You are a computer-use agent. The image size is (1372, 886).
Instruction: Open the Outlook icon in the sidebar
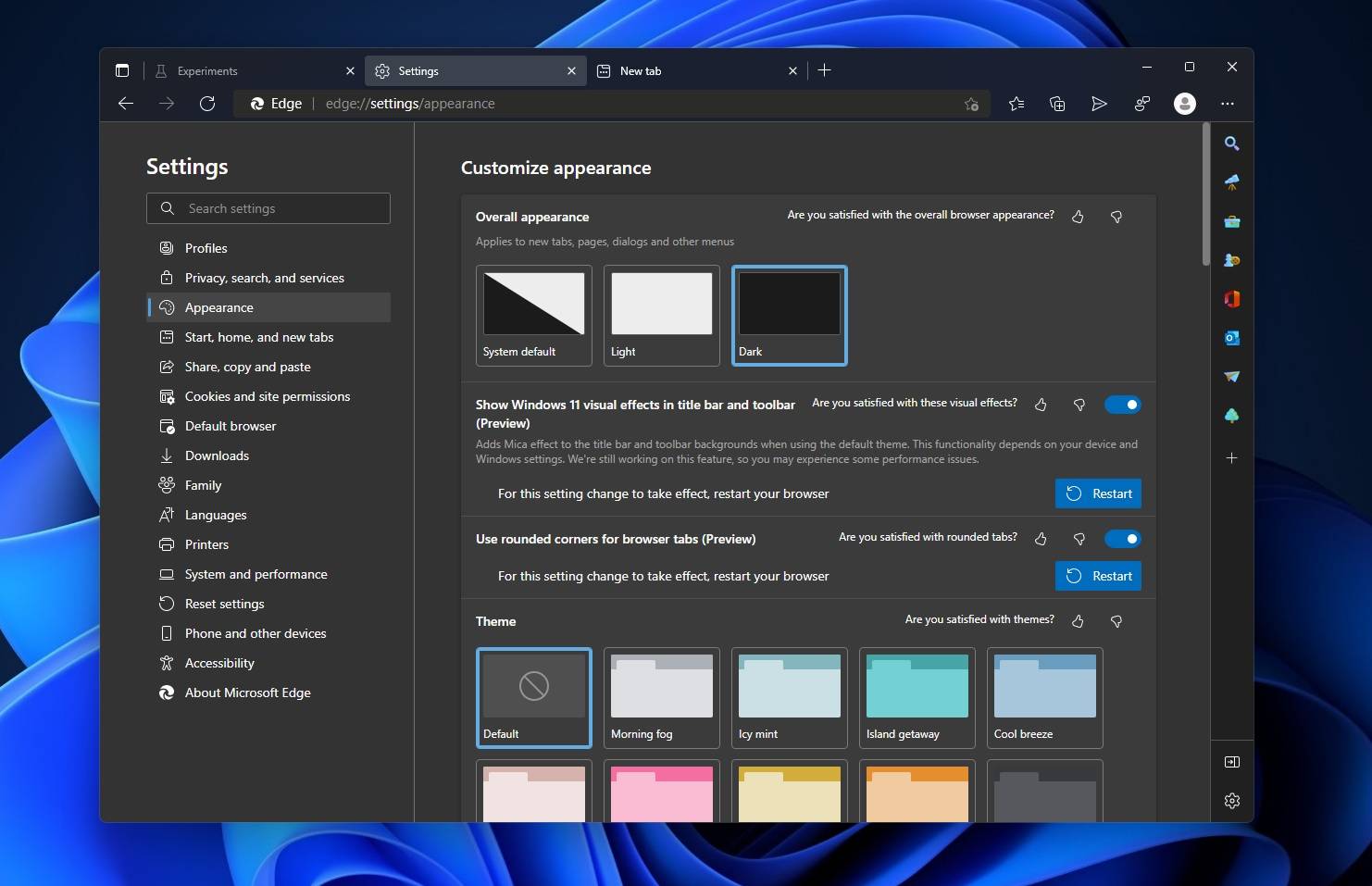pos(1232,338)
